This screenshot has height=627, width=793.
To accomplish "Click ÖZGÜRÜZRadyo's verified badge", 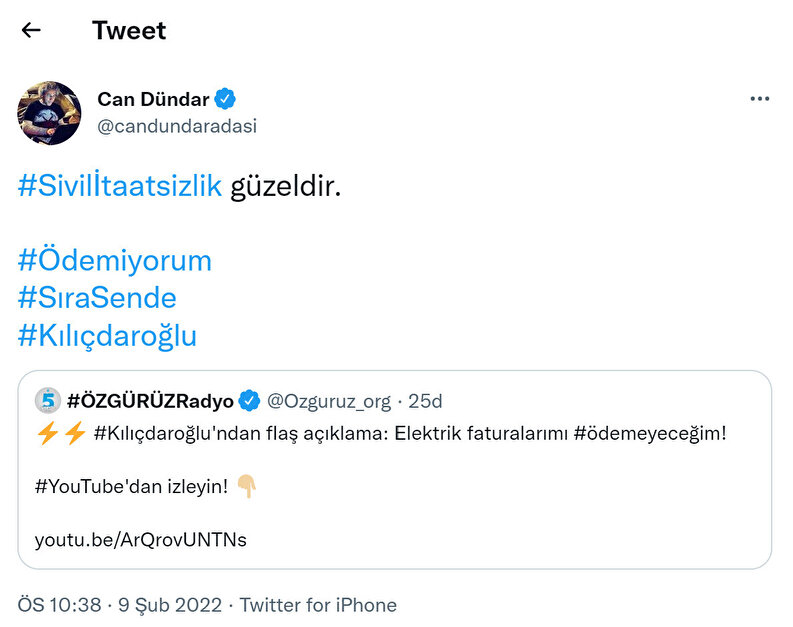I will (x=249, y=401).
